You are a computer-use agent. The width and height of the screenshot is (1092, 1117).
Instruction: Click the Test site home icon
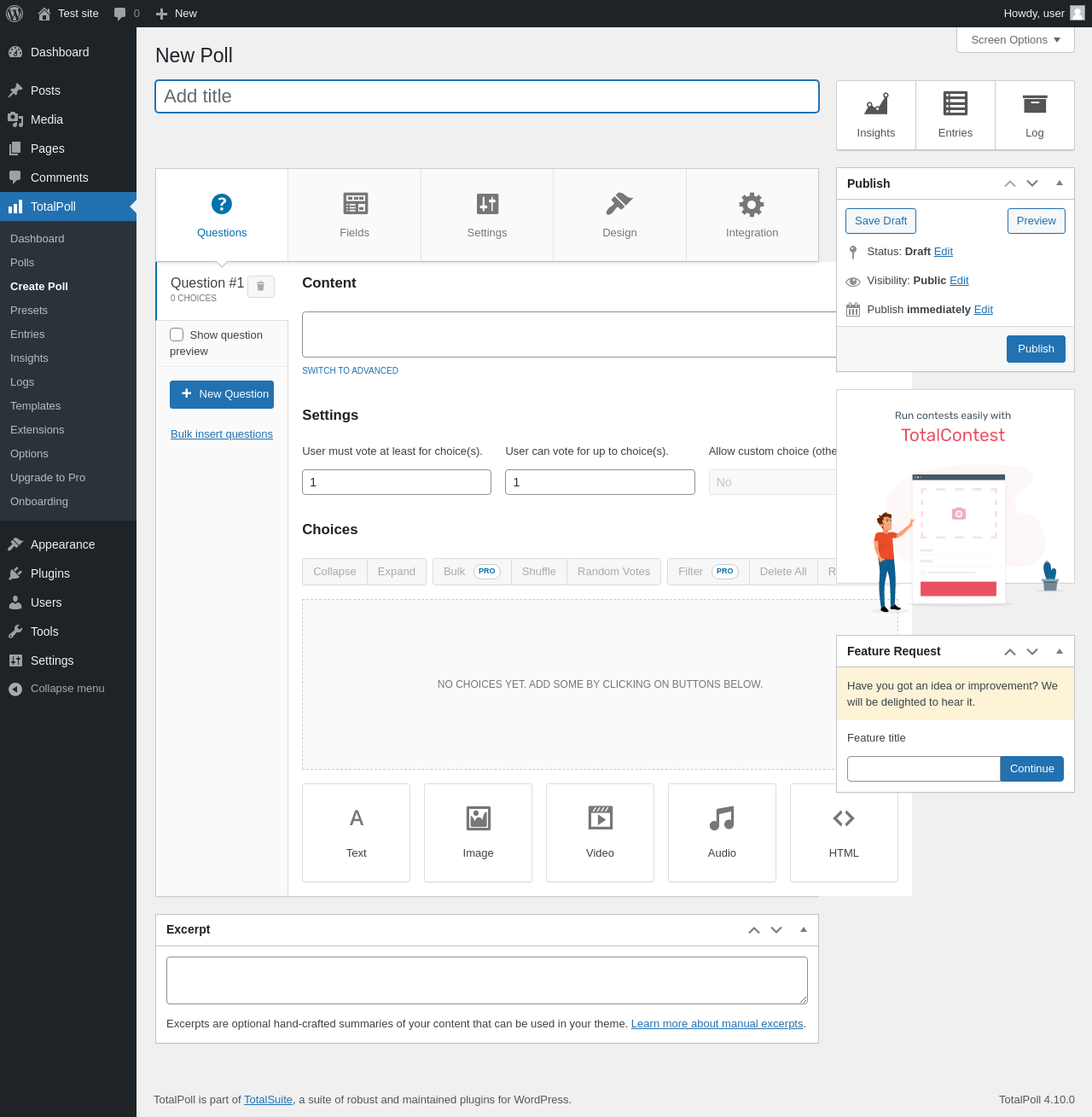tap(44, 14)
